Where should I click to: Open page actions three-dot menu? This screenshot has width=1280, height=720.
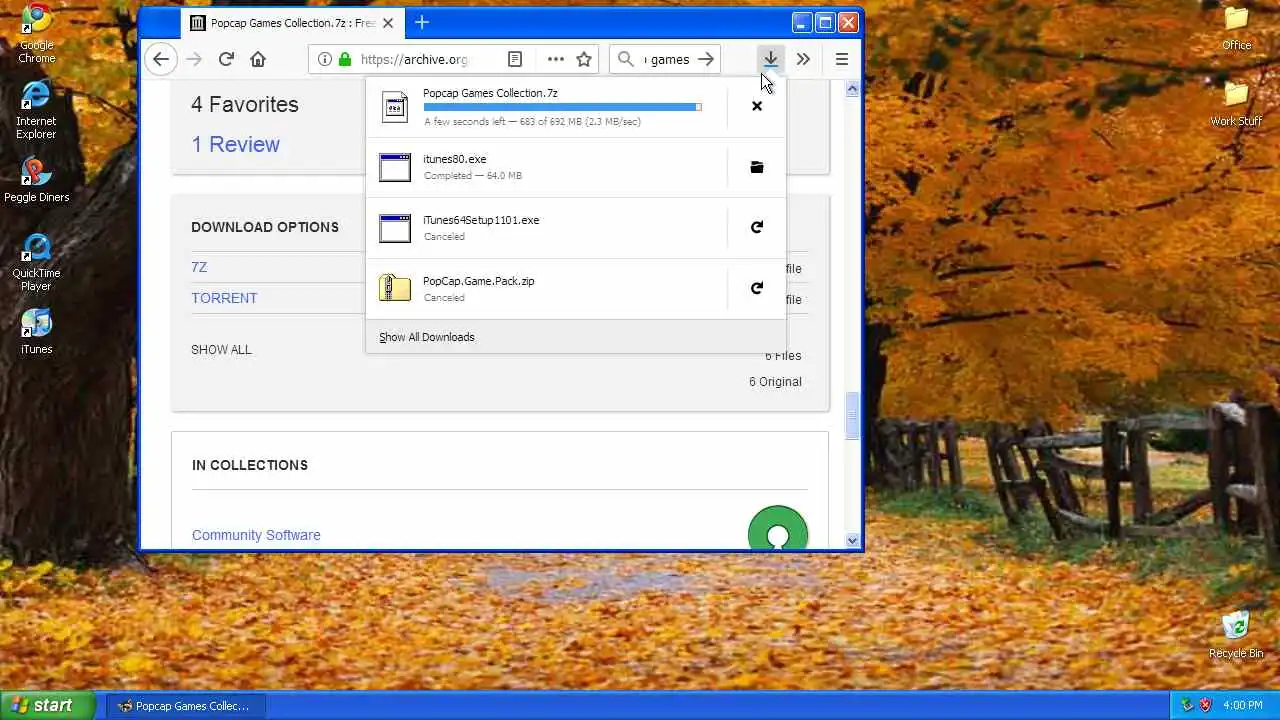pyautogui.click(x=555, y=59)
